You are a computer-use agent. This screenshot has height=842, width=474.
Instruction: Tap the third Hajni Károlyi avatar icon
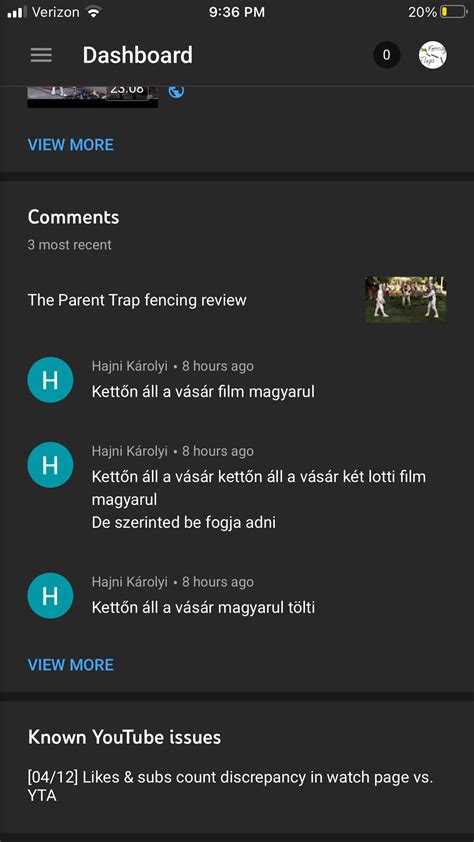coord(50,596)
